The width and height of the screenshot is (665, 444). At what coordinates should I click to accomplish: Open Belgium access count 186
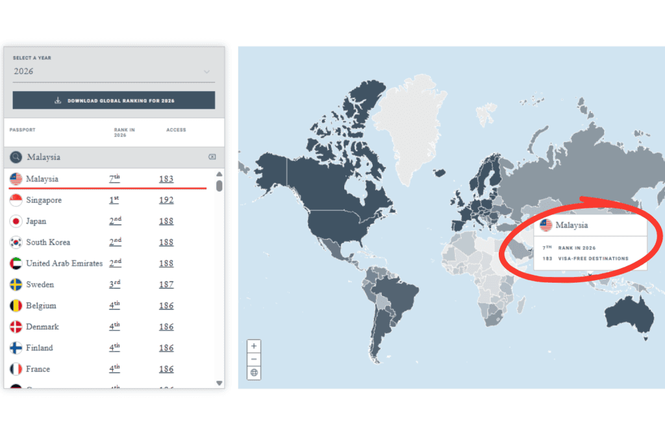[x=166, y=306]
